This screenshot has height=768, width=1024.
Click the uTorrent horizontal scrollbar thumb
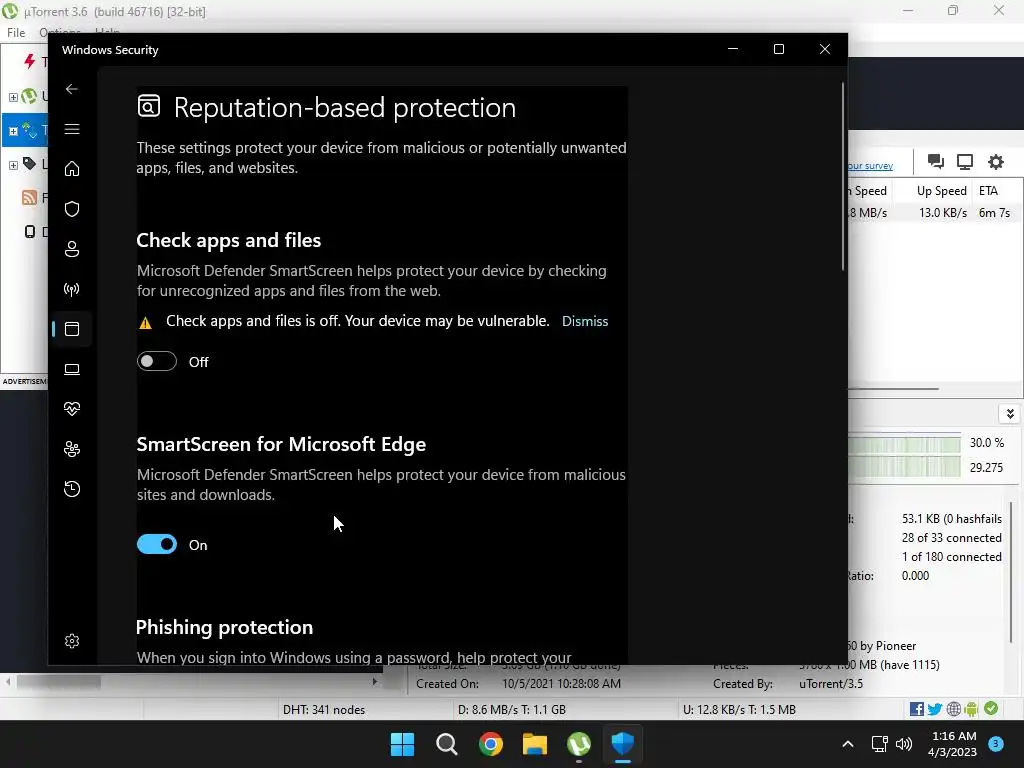[58, 682]
